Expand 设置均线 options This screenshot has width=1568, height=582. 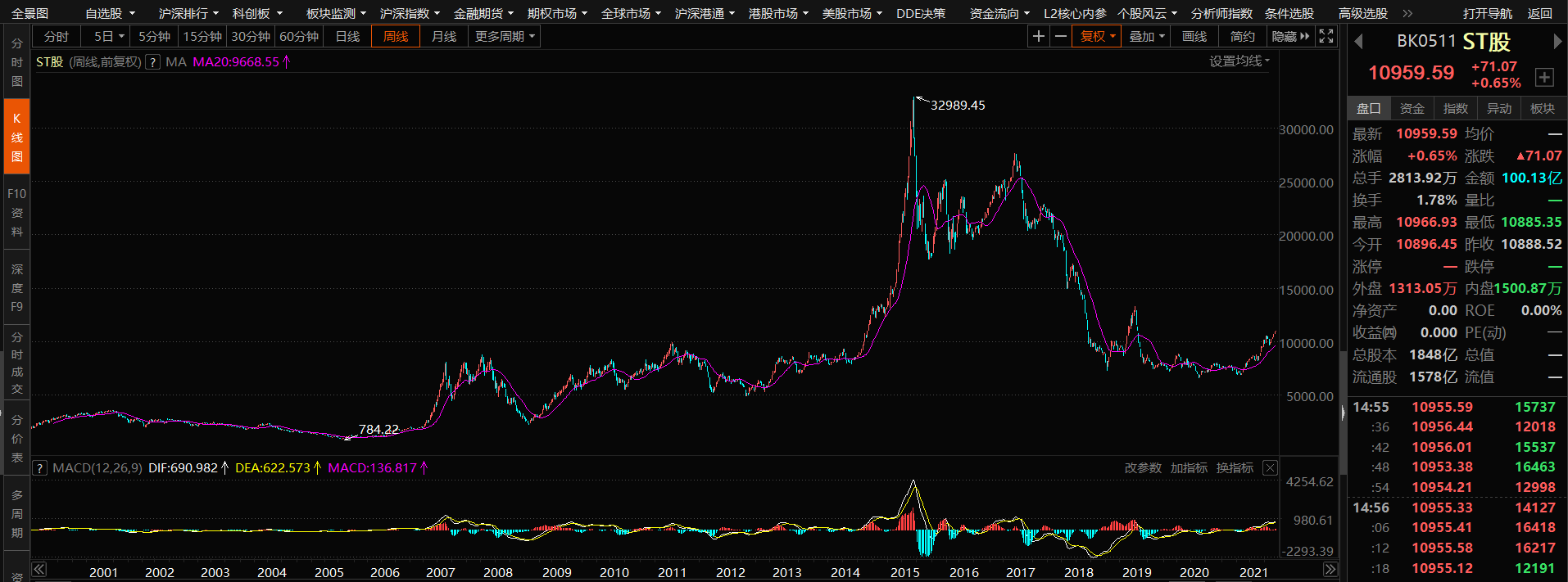(1239, 61)
